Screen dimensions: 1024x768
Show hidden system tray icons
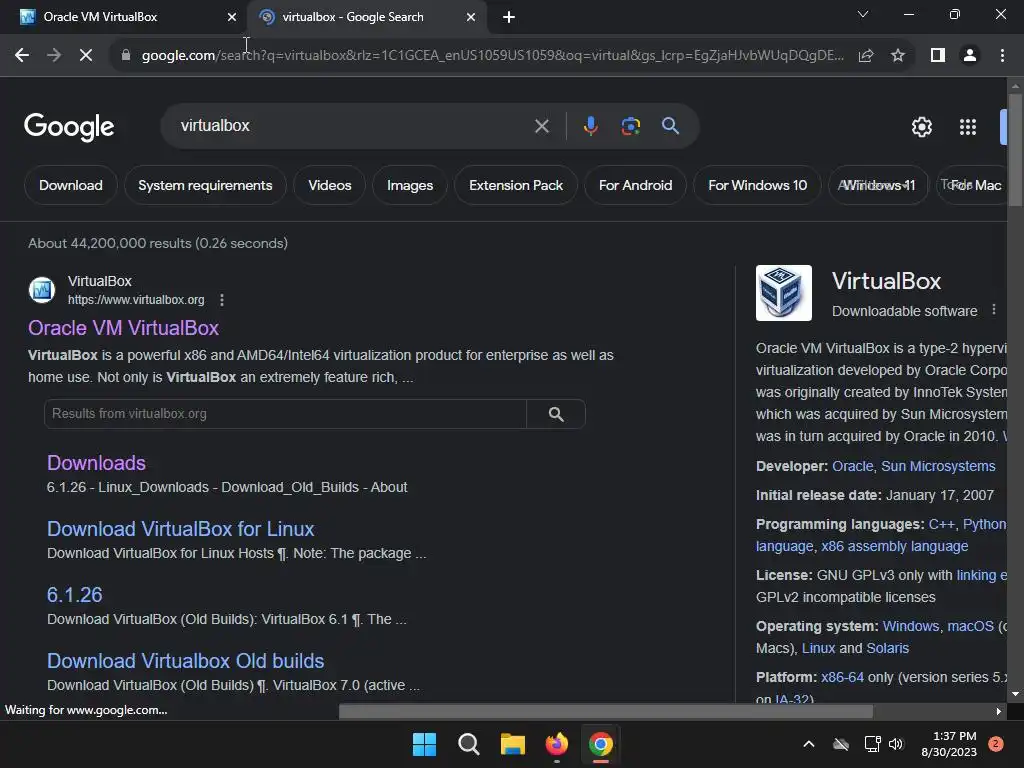[808, 744]
